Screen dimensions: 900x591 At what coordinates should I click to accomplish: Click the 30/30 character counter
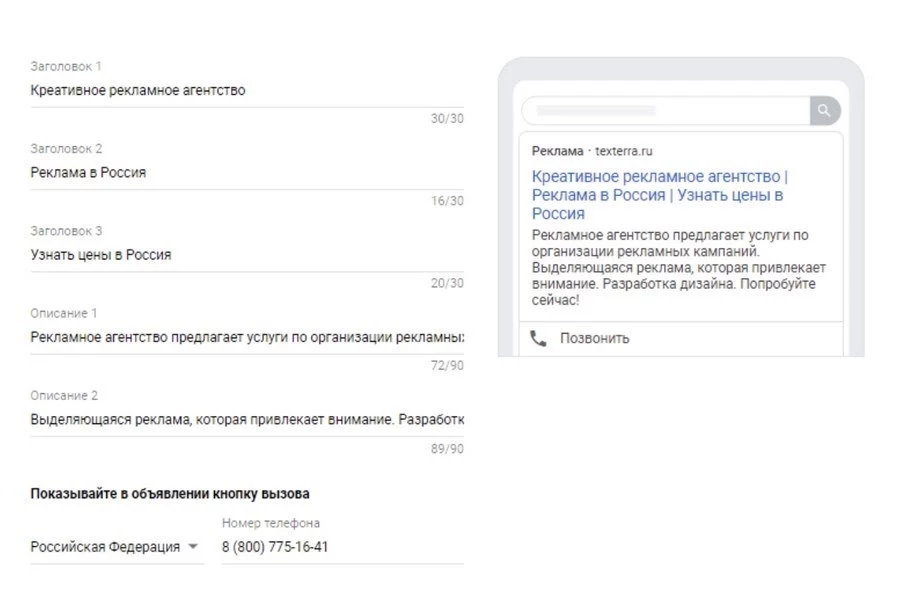447,119
